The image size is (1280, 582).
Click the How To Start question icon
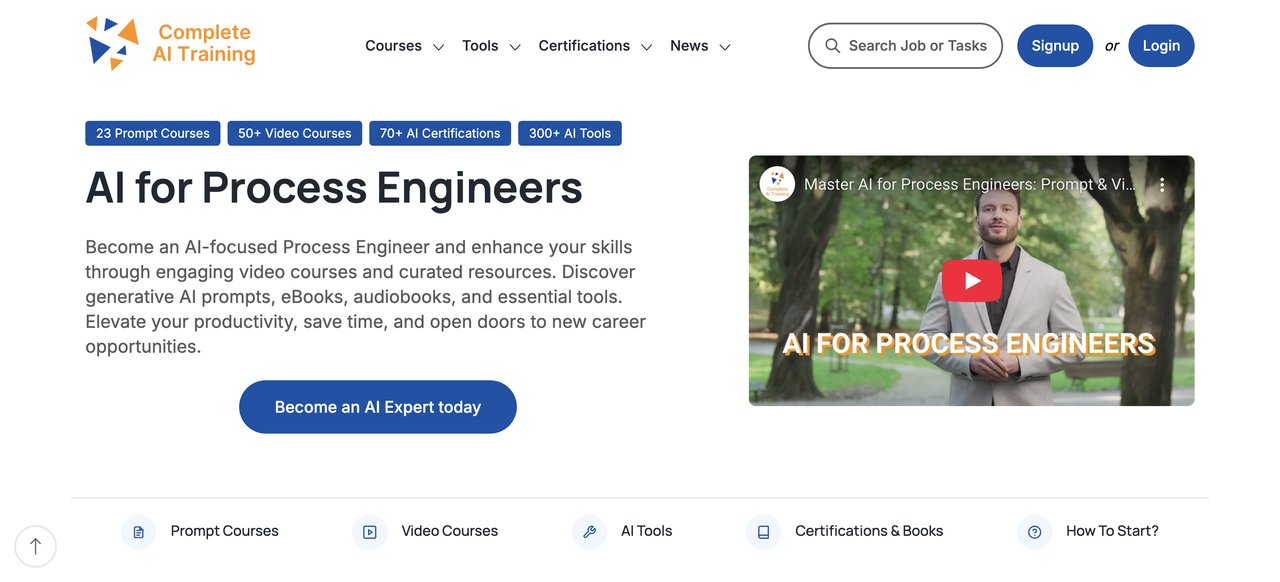1035,532
